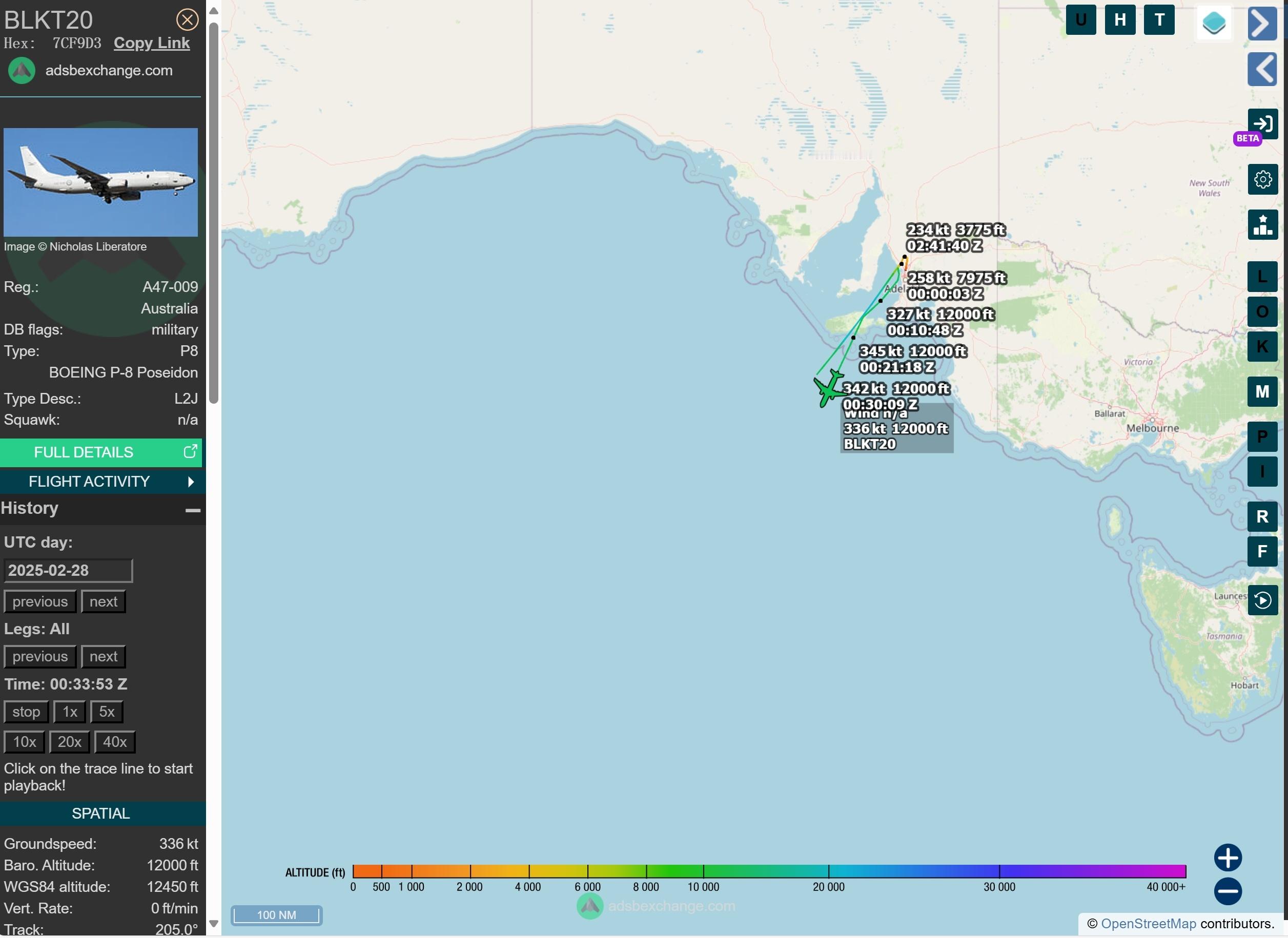Open the SPATIAL section header
The image size is (1288, 938).
[x=102, y=813]
